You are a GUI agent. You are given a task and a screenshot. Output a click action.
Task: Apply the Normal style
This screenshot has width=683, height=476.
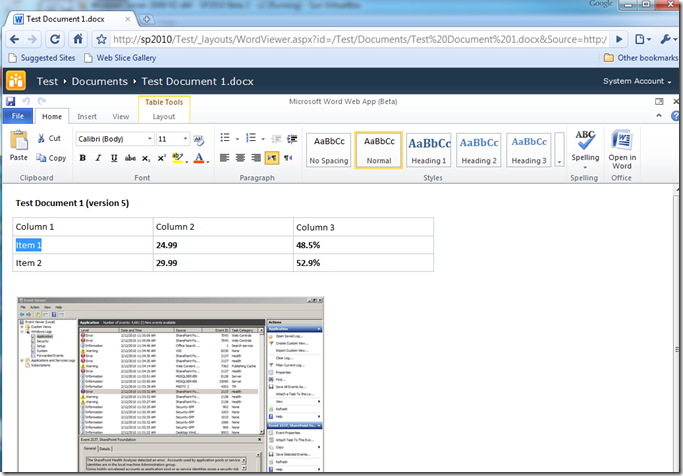[379, 150]
